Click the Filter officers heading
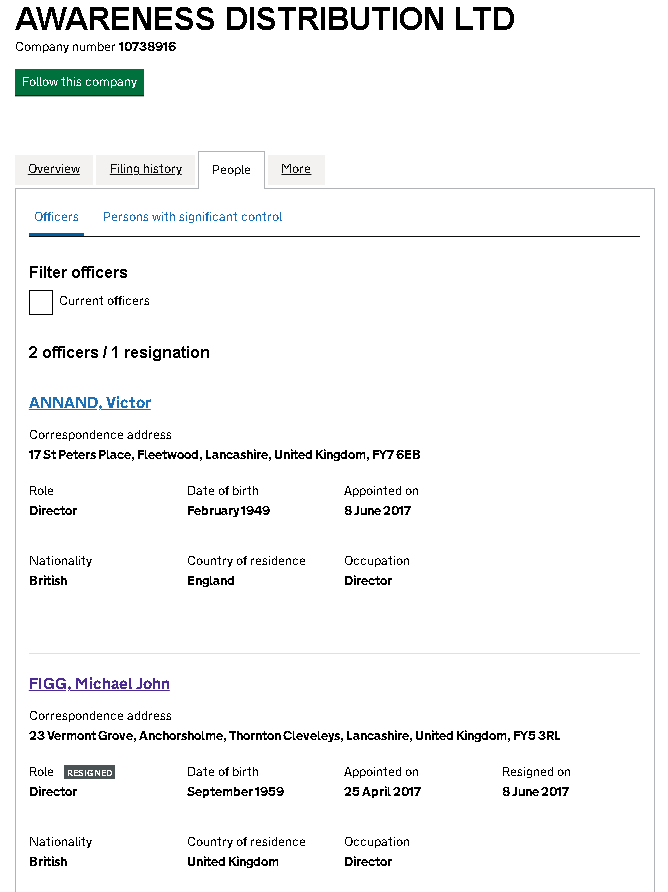Image resolution: width=668 pixels, height=892 pixels. click(78, 272)
